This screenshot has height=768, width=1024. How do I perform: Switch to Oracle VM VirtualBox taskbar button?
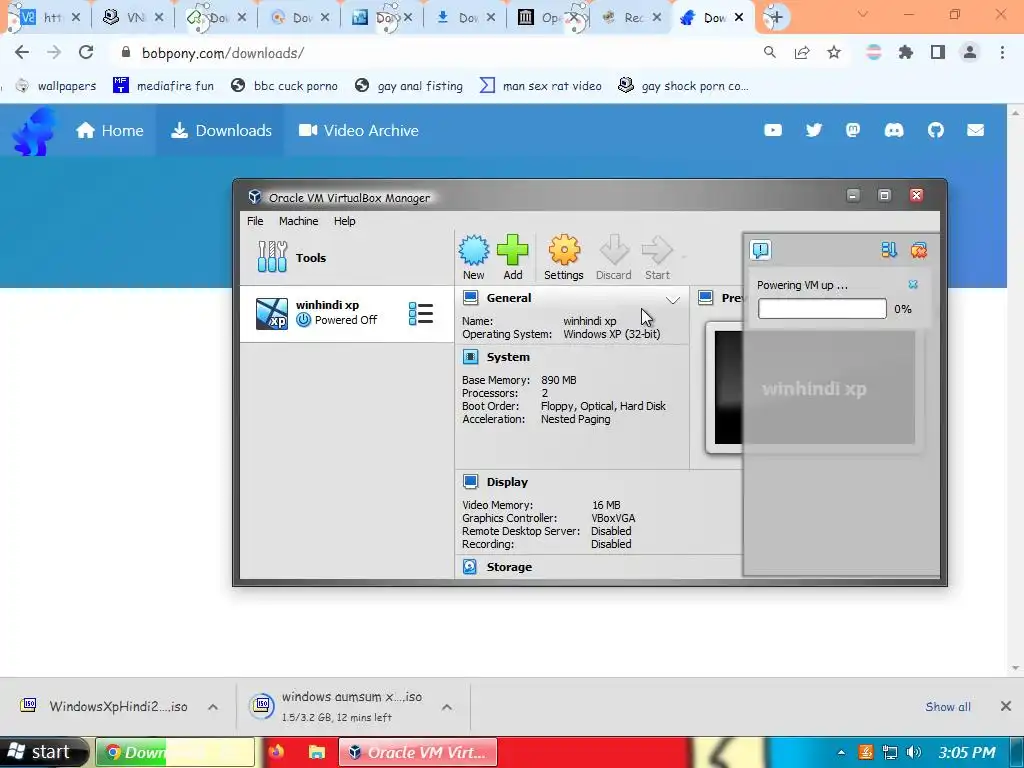[x=417, y=752]
